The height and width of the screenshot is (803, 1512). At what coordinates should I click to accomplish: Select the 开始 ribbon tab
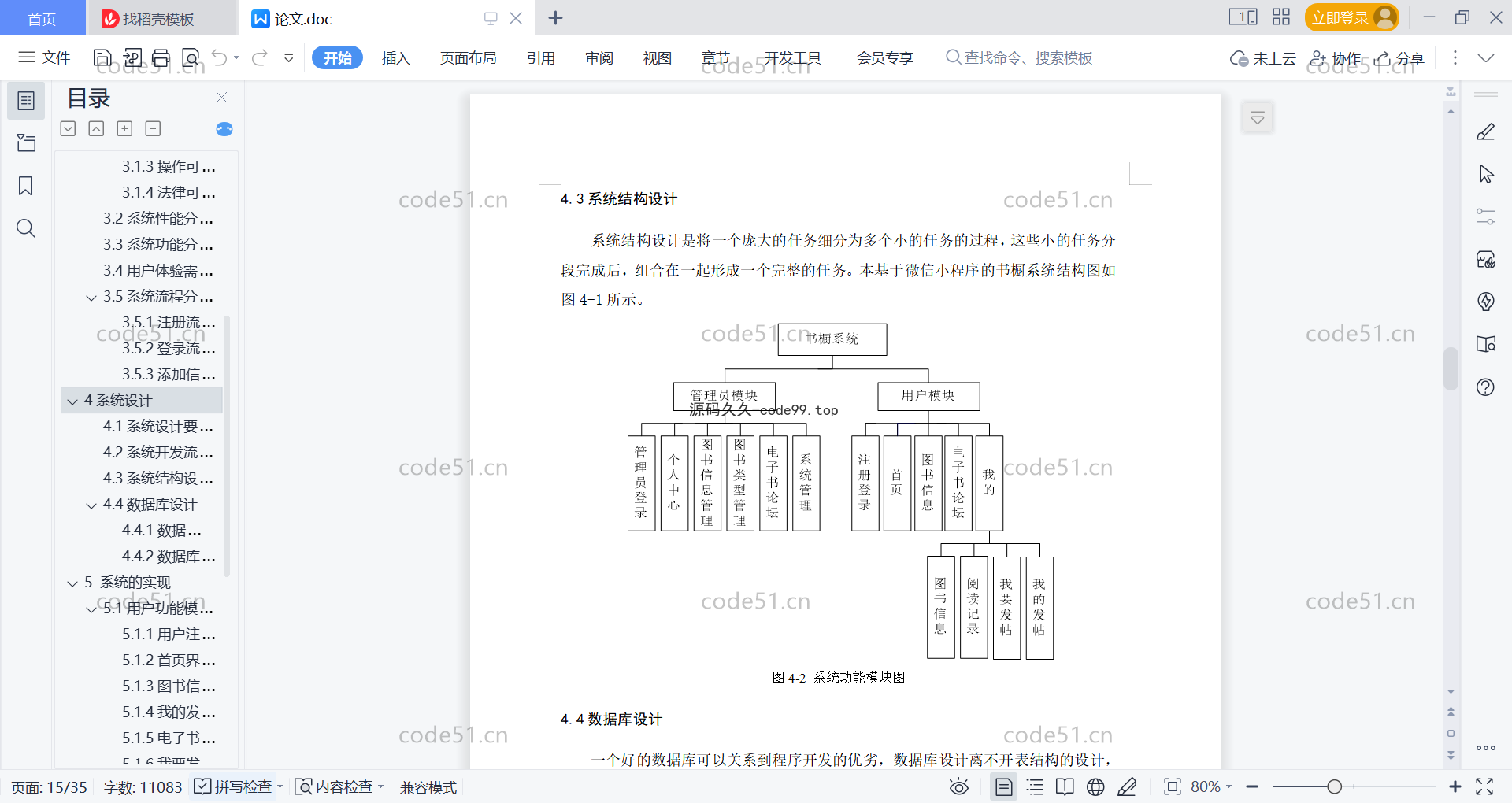pyautogui.click(x=337, y=57)
